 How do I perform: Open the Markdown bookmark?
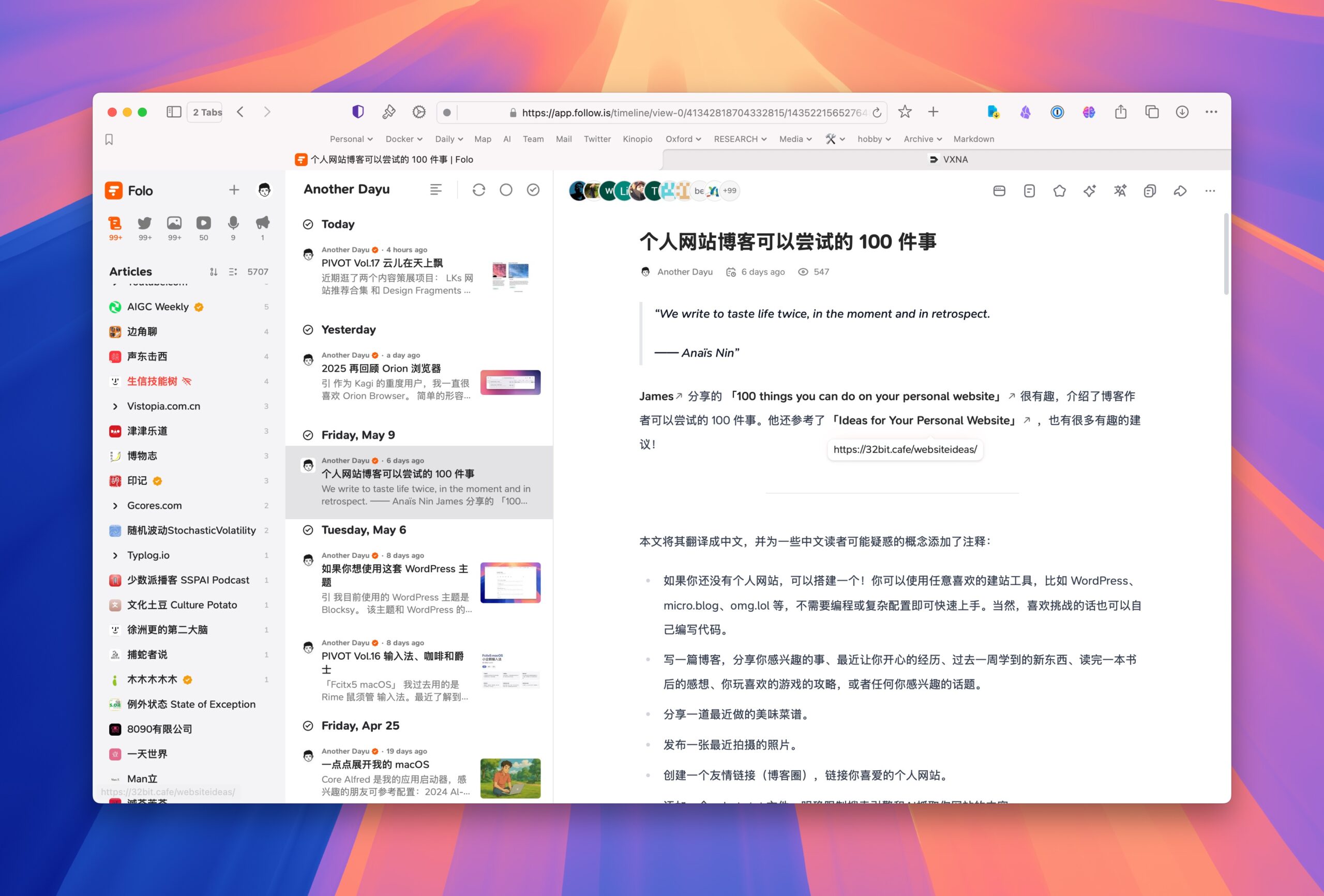tap(974, 139)
